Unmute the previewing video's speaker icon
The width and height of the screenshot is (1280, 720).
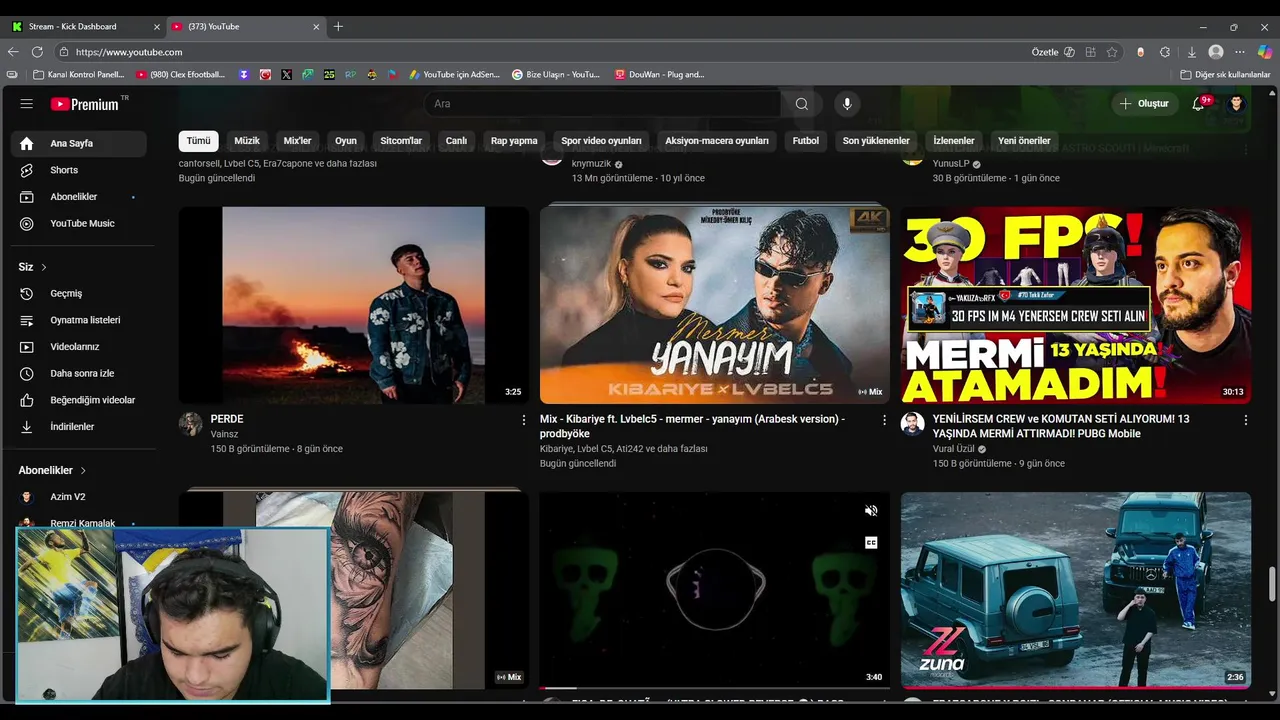871,511
